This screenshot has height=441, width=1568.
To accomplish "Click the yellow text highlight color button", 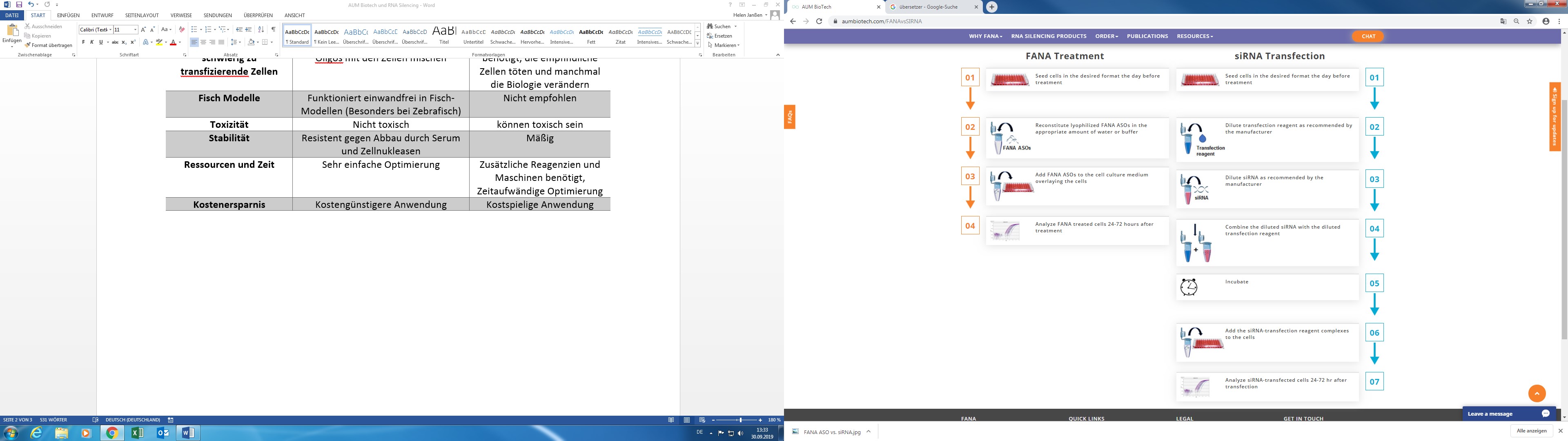I will click(159, 42).
